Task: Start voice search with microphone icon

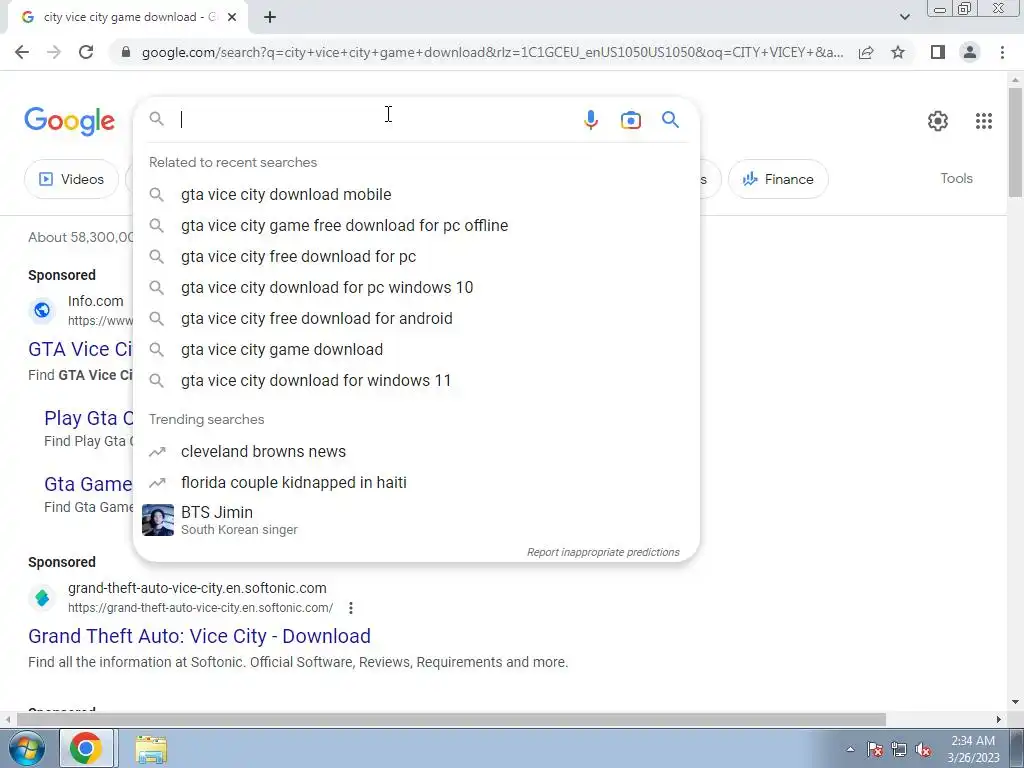Action: click(x=590, y=120)
